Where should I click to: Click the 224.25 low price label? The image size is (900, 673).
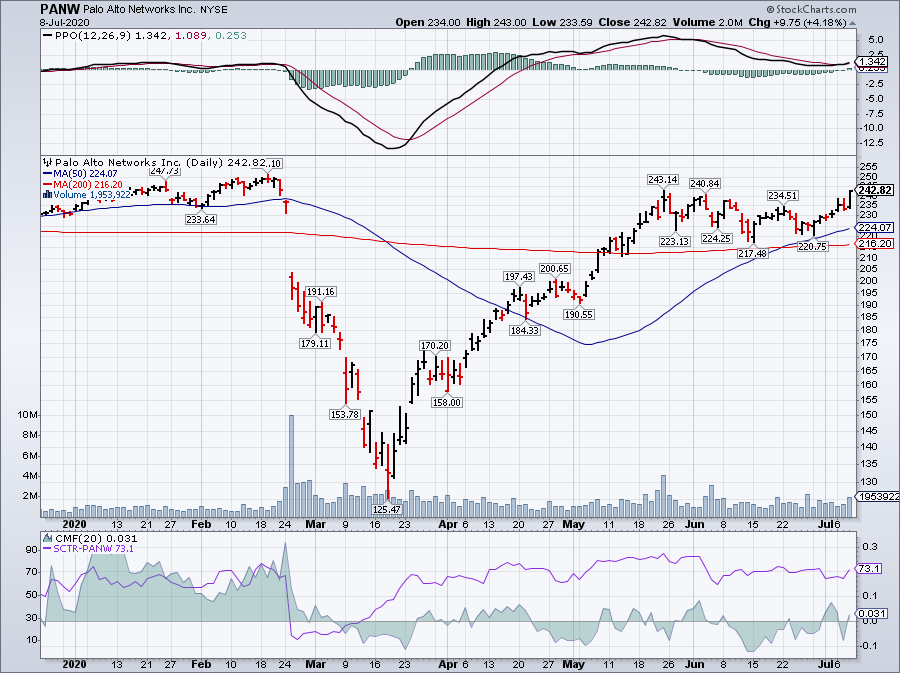tap(716, 238)
